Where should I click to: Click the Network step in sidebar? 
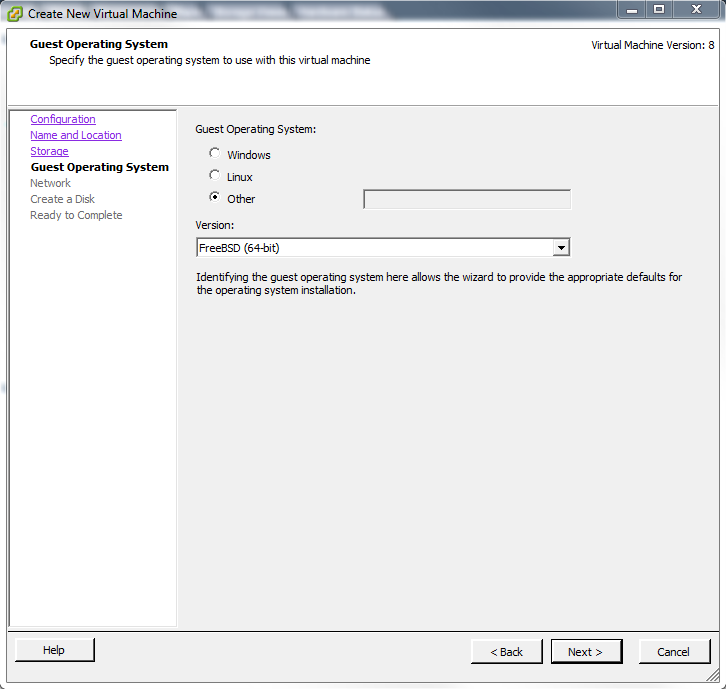[x=50, y=183]
